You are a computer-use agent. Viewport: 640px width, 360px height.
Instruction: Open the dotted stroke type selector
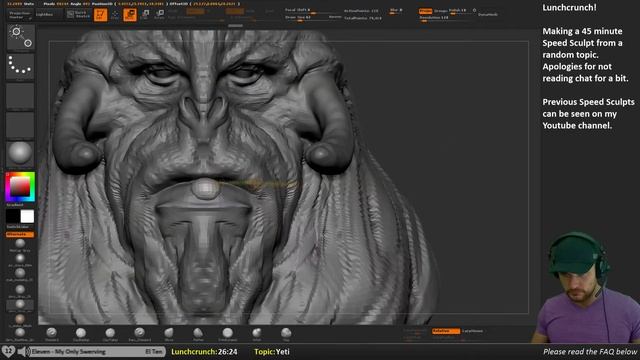20,66
